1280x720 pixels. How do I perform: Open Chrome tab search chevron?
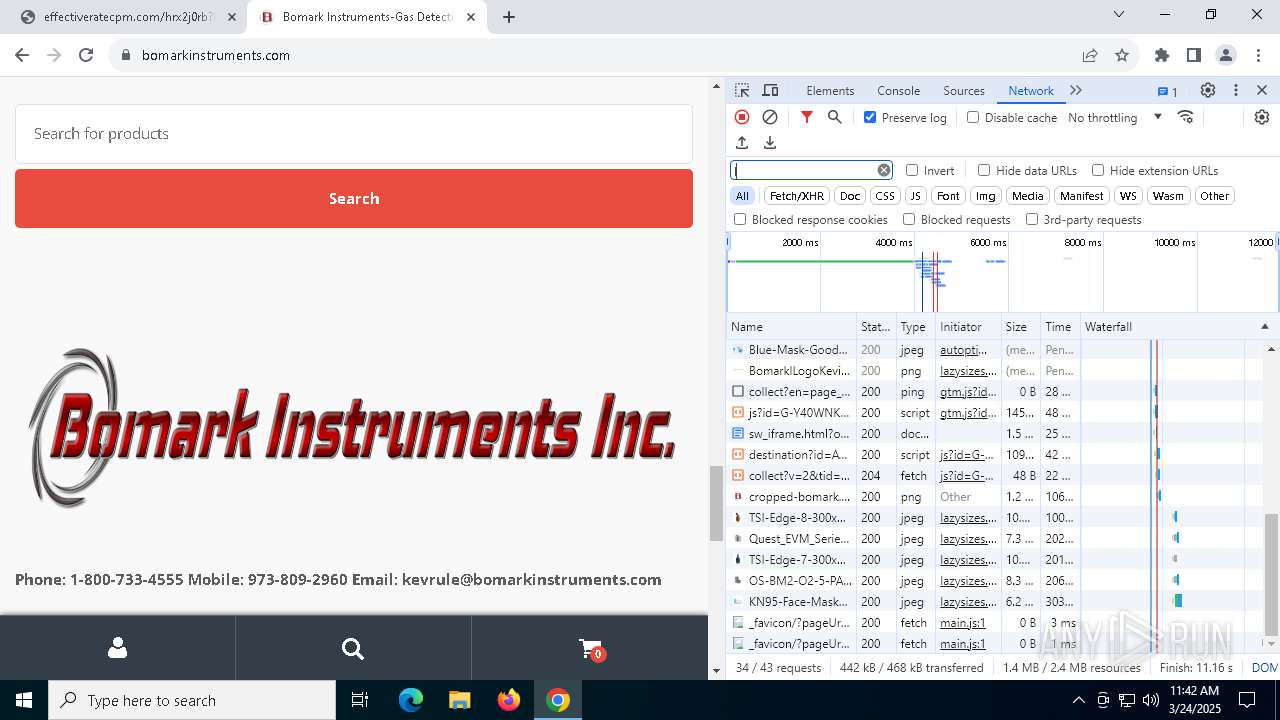point(1119,15)
